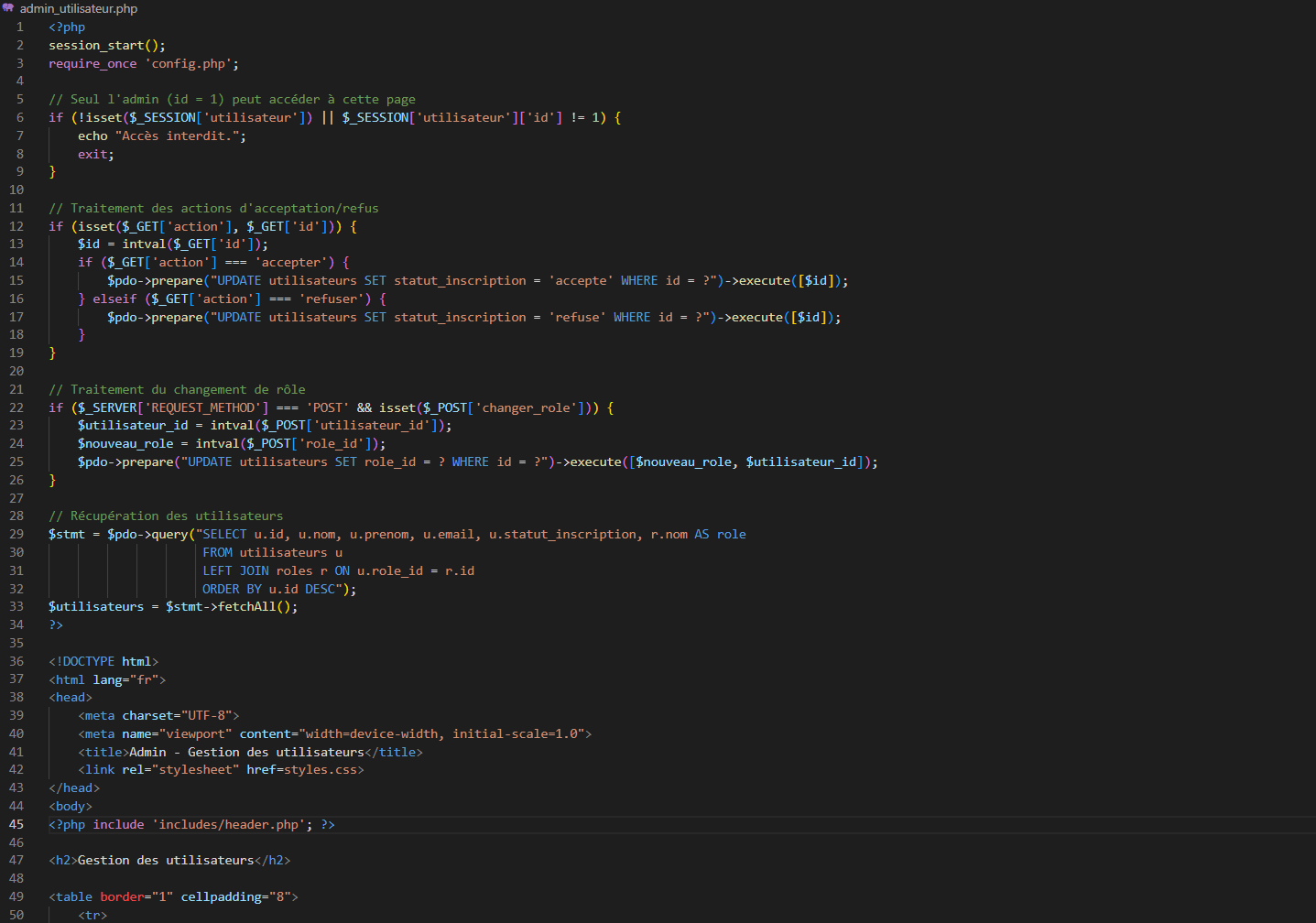
Task: Select the admin_utilisateur.php breadcrumb file name
Action: point(79,8)
